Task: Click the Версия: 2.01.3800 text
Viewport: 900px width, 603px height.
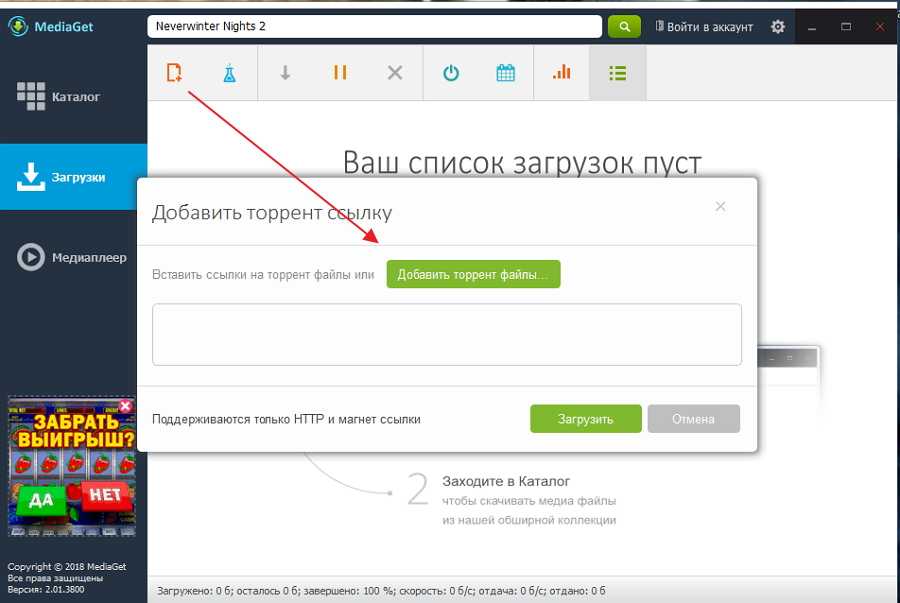Action: [46, 589]
